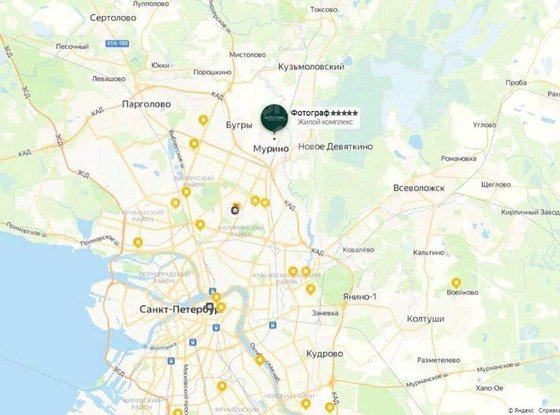Select the yellow pin west of Бугры
560x415 pixels.
click(x=203, y=120)
